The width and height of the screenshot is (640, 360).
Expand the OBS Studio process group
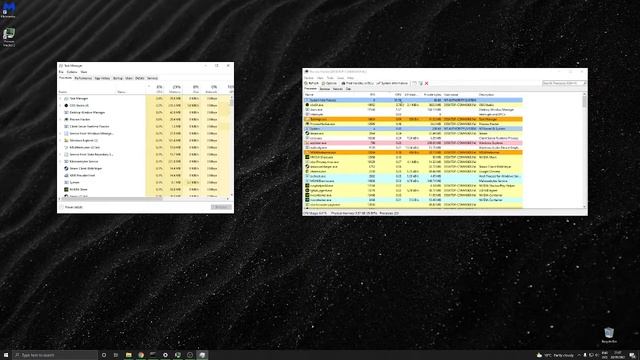(61, 105)
